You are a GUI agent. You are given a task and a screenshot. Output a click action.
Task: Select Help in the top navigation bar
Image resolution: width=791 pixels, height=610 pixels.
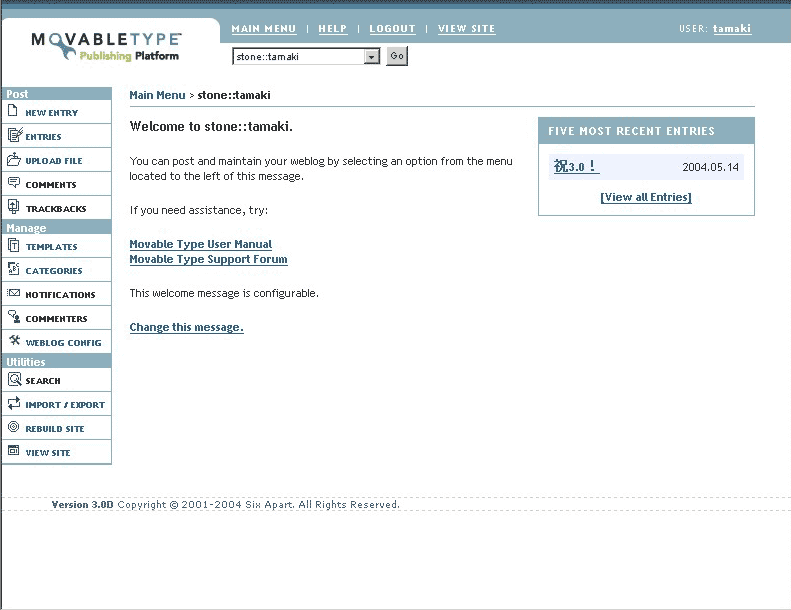coord(332,29)
